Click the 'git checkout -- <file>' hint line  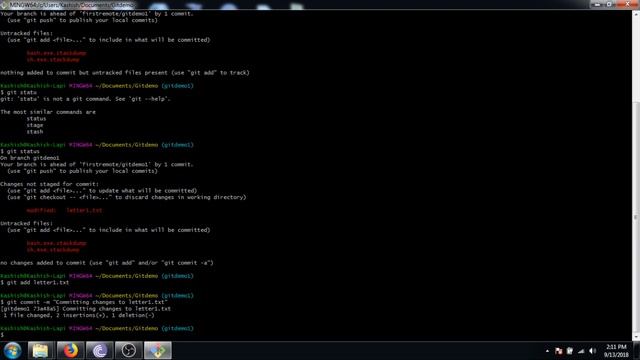pyautogui.click(x=127, y=197)
